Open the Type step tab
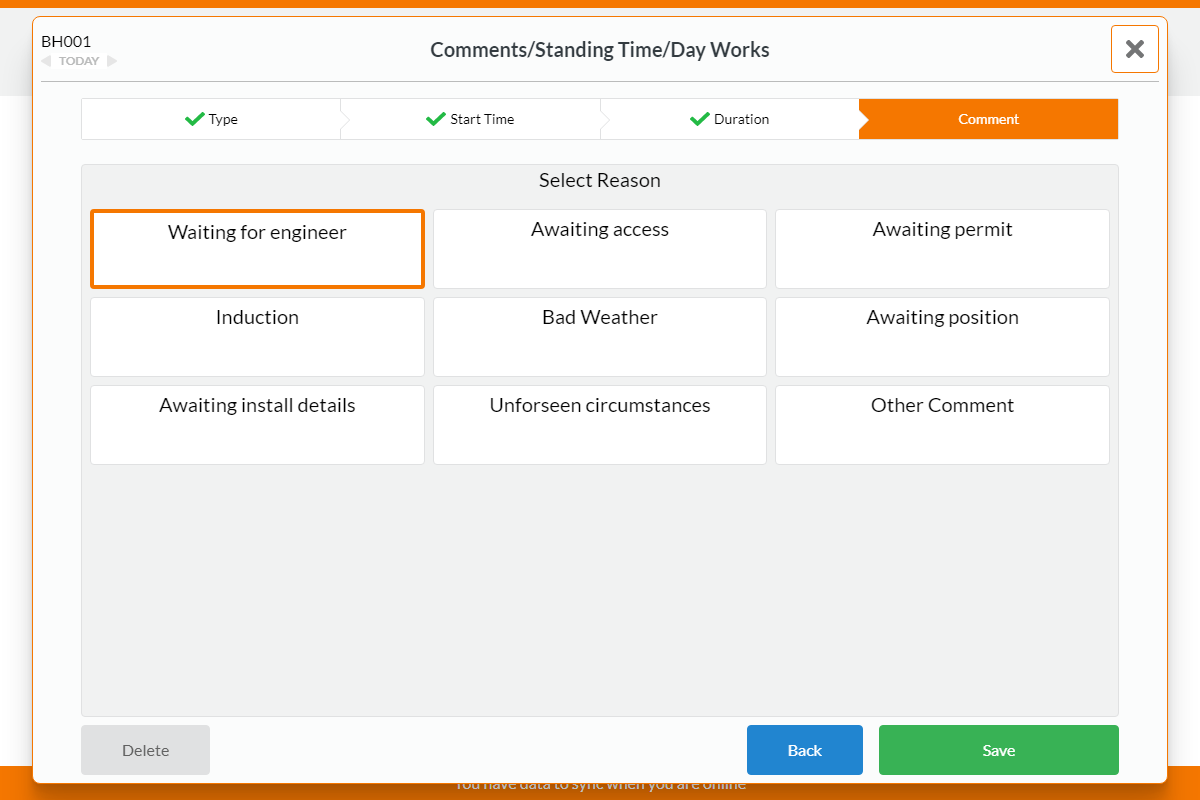 coord(211,119)
